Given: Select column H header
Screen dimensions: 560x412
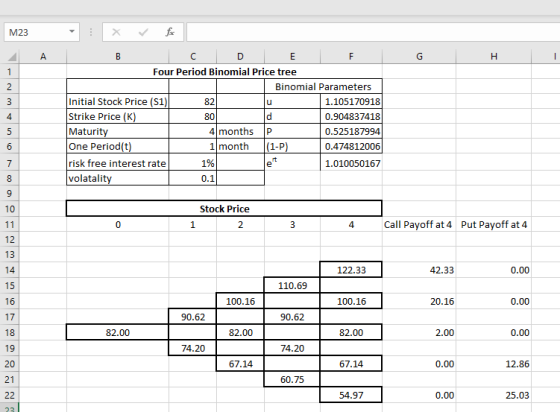Looking at the screenshot, I should click(494, 56).
